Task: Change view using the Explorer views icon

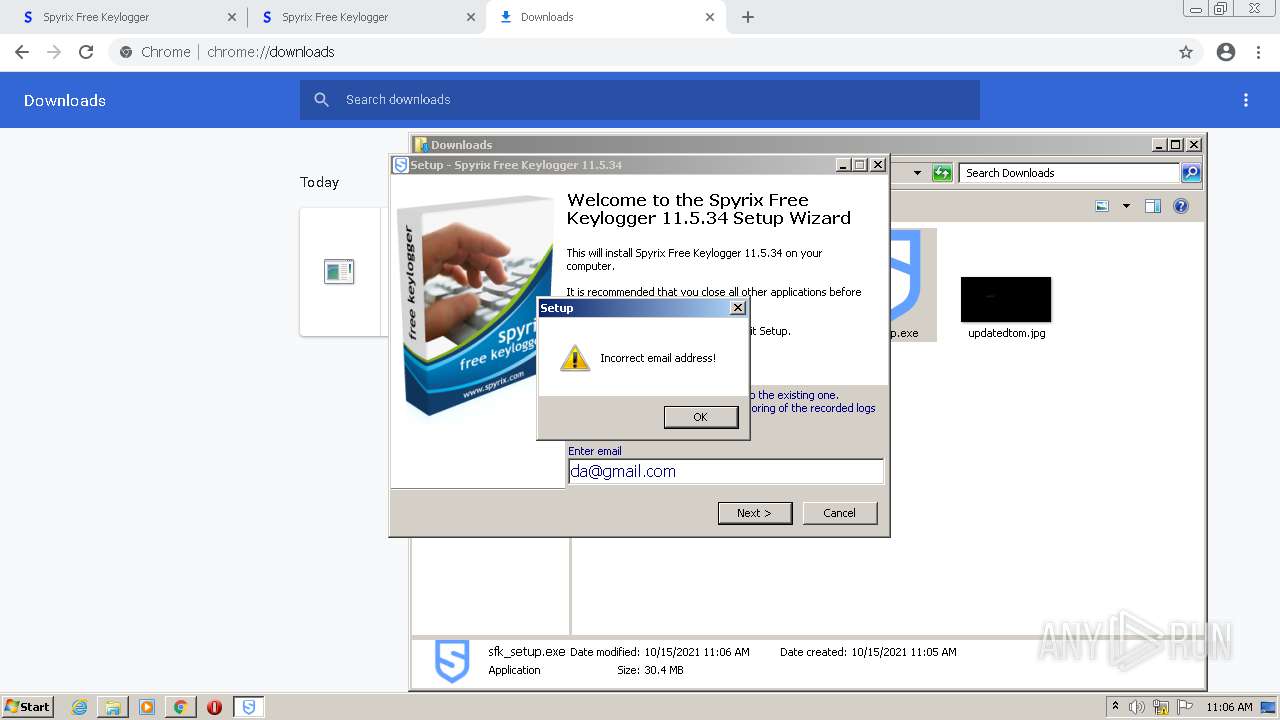Action: [x=1102, y=206]
